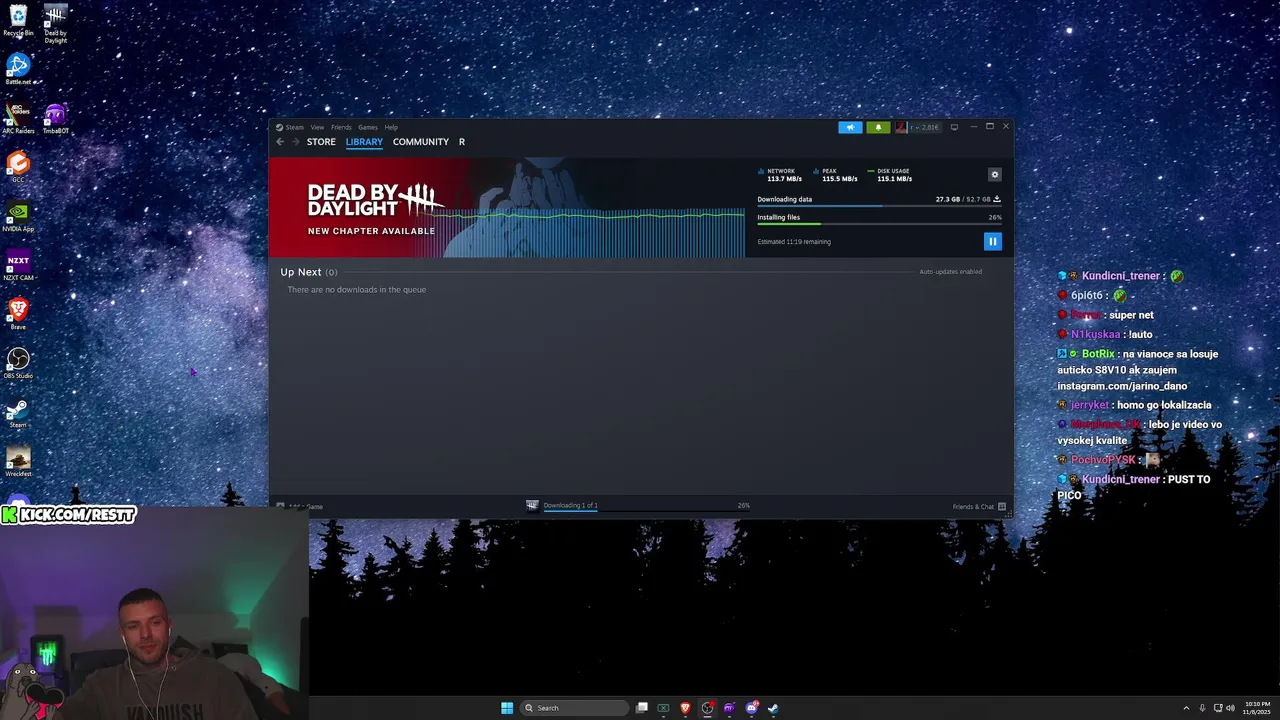Click the Up Next heading
1280x720 pixels.
point(301,272)
